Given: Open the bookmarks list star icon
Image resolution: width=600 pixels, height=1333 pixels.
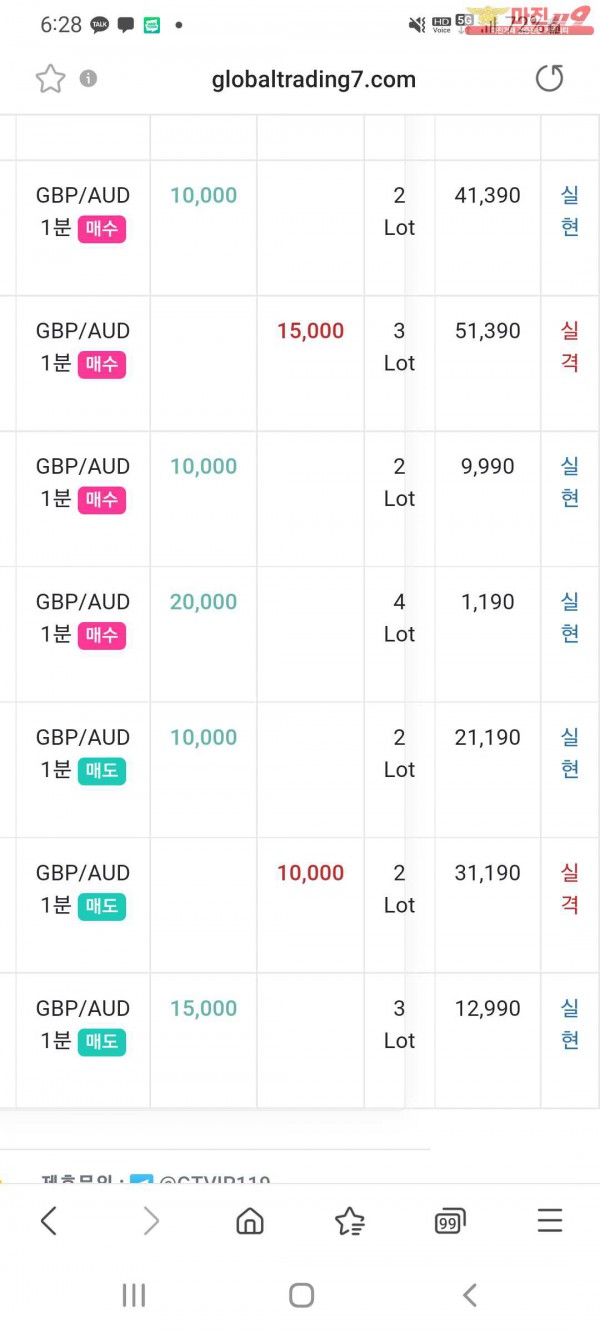Looking at the screenshot, I should 350,1221.
